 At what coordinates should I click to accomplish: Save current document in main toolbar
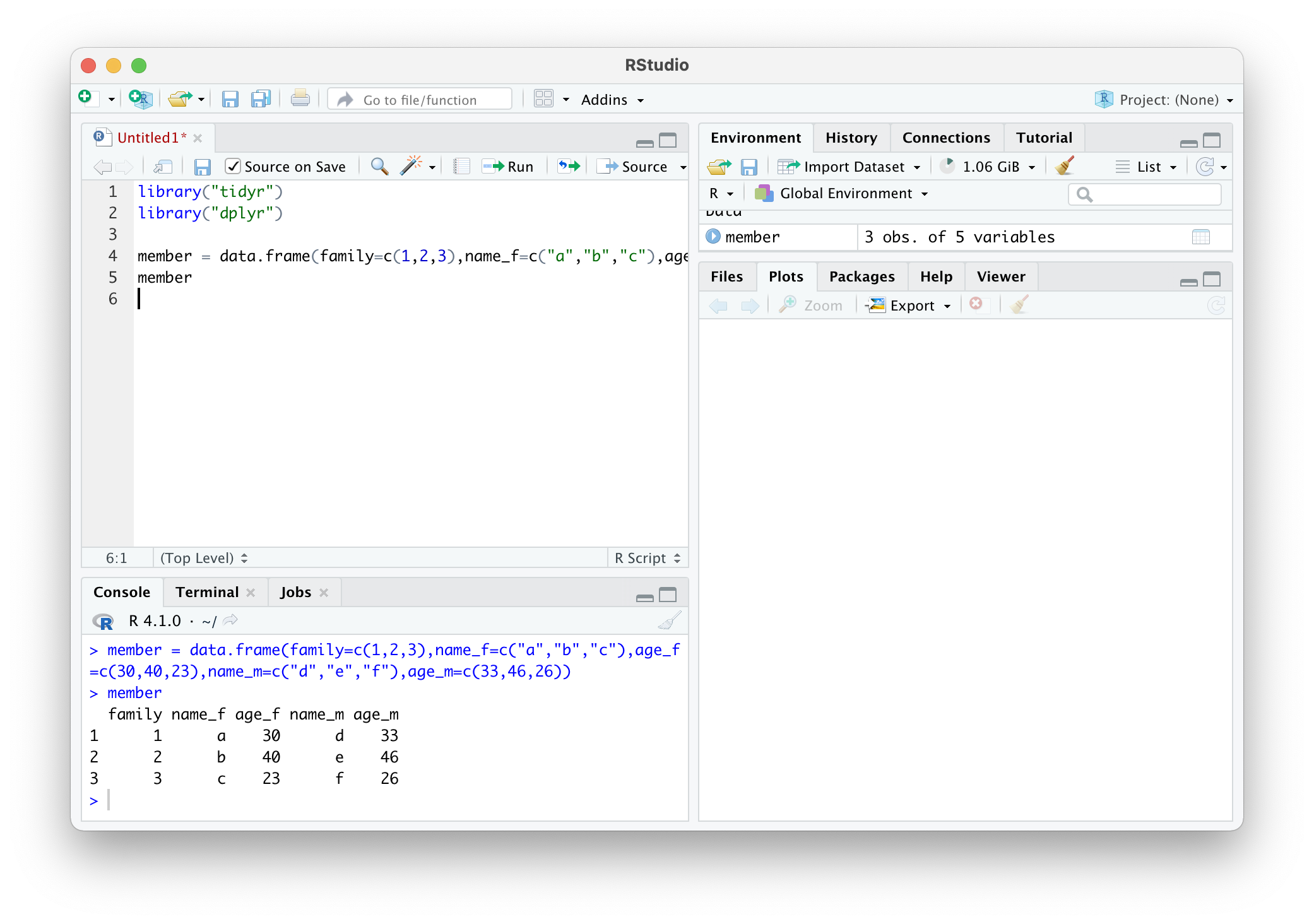tap(230, 99)
